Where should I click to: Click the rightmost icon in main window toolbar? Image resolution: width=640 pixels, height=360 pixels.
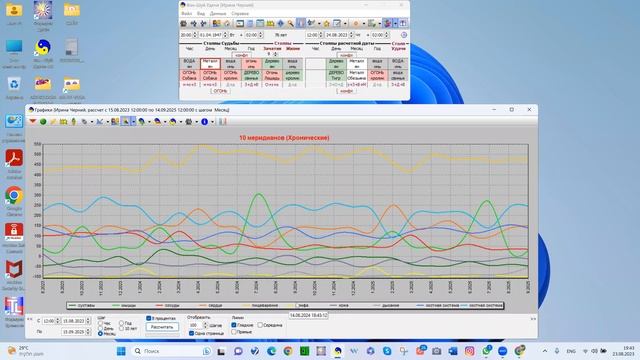(x=403, y=24)
